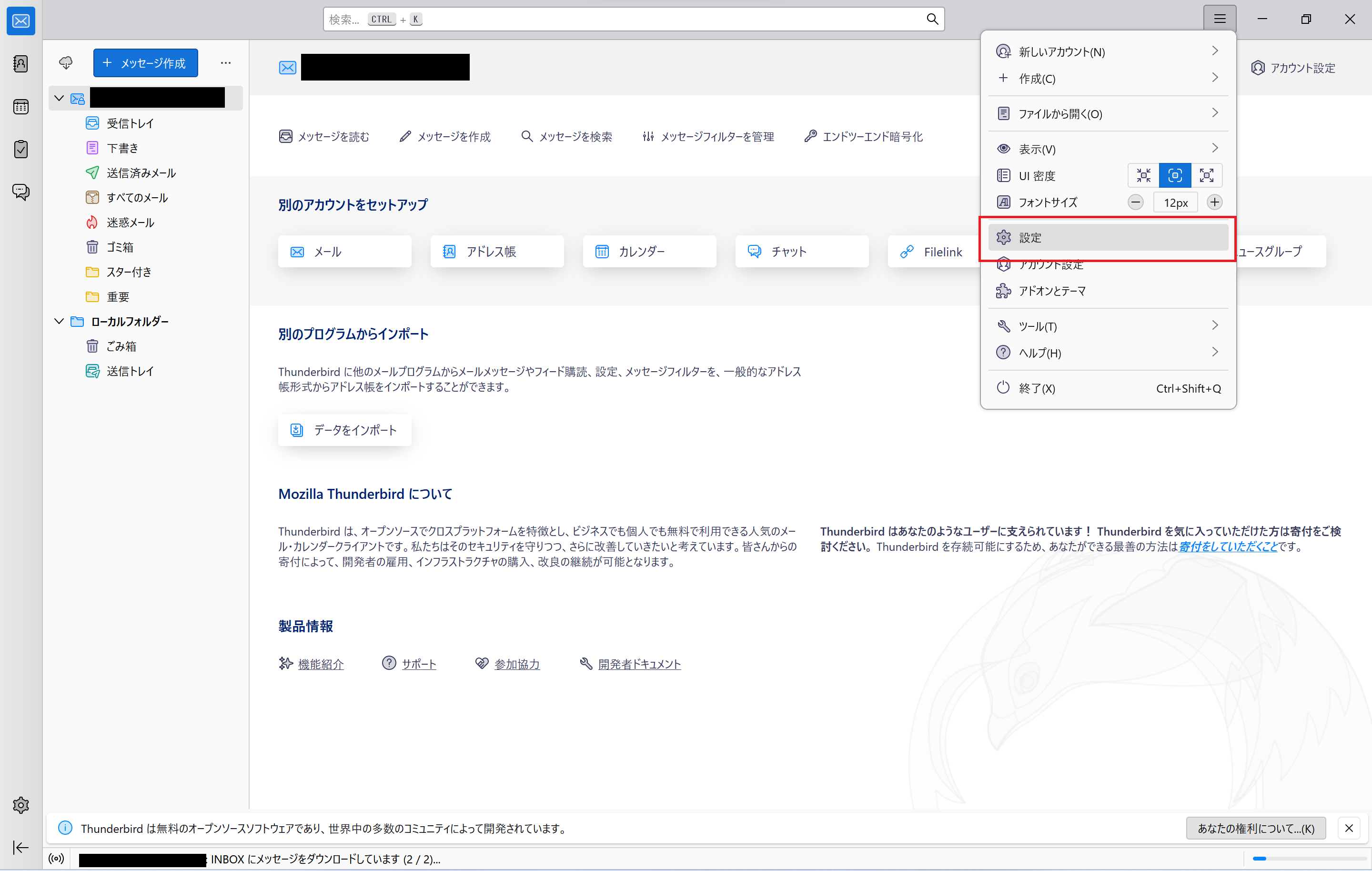The width and height of the screenshot is (1372, 871).
Task: Open the folder pane three-dots menu
Action: [226, 63]
